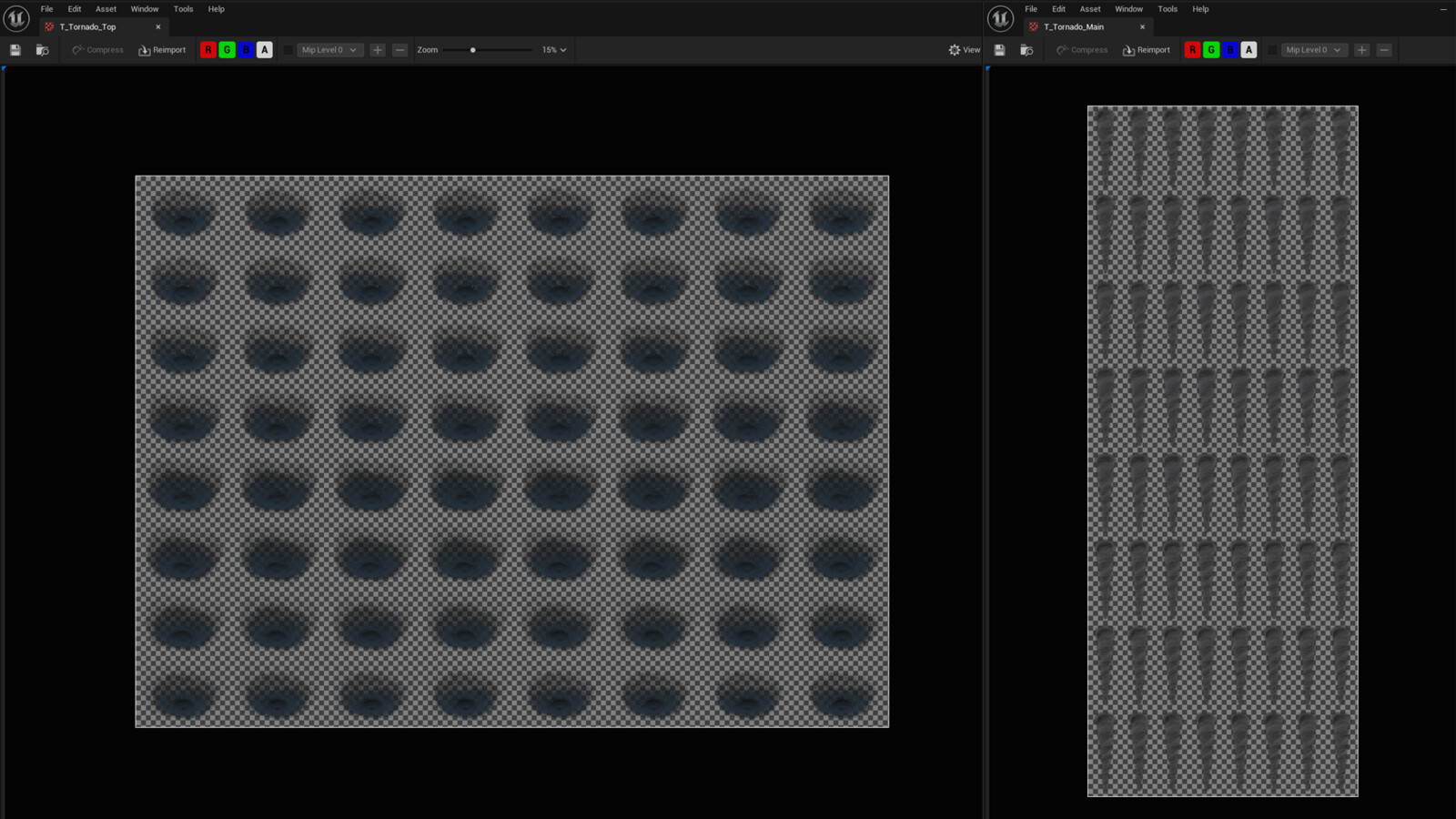Open File menu in T_Tornado_Main window
This screenshot has width=1456, height=819.
click(1031, 9)
